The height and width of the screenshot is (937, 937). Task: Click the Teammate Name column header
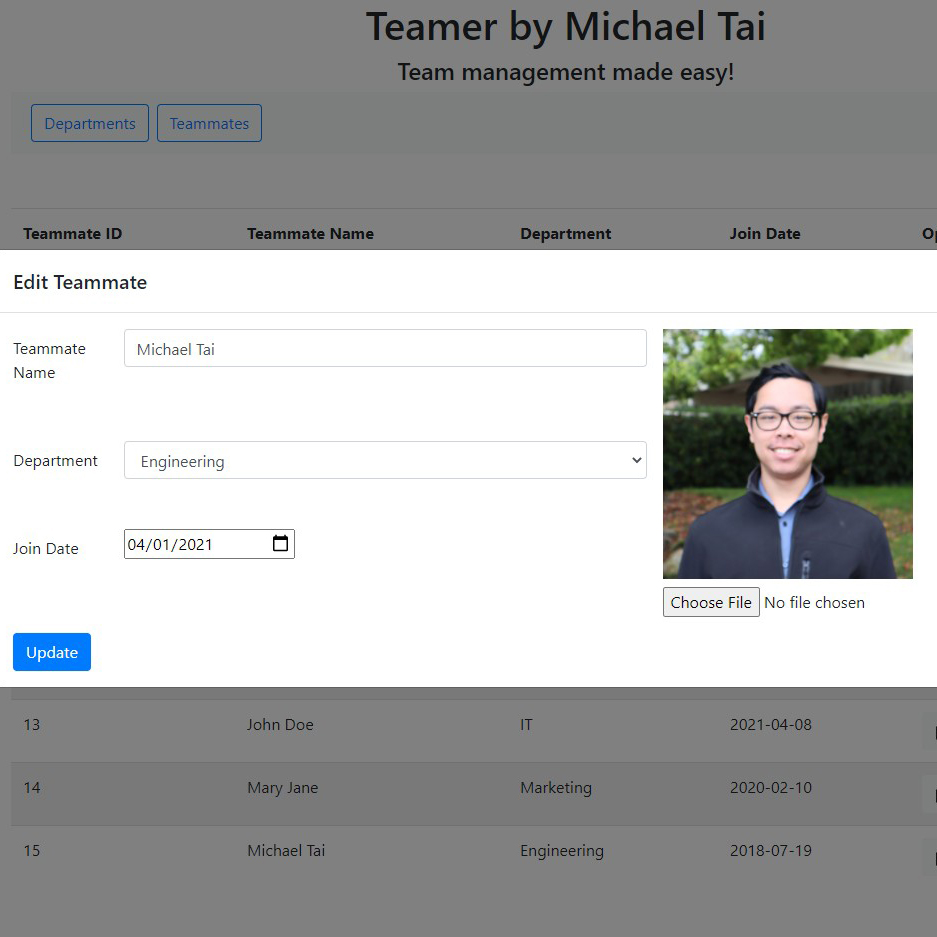click(x=311, y=234)
